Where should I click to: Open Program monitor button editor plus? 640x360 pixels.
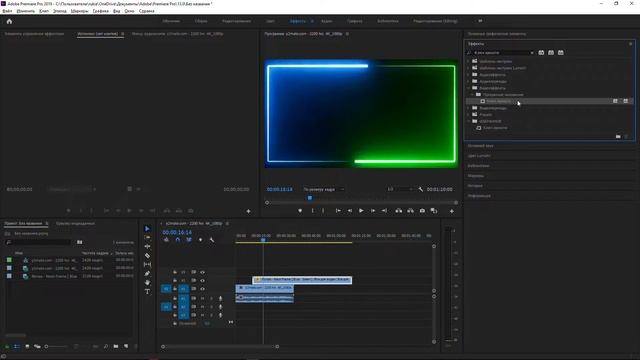point(451,211)
